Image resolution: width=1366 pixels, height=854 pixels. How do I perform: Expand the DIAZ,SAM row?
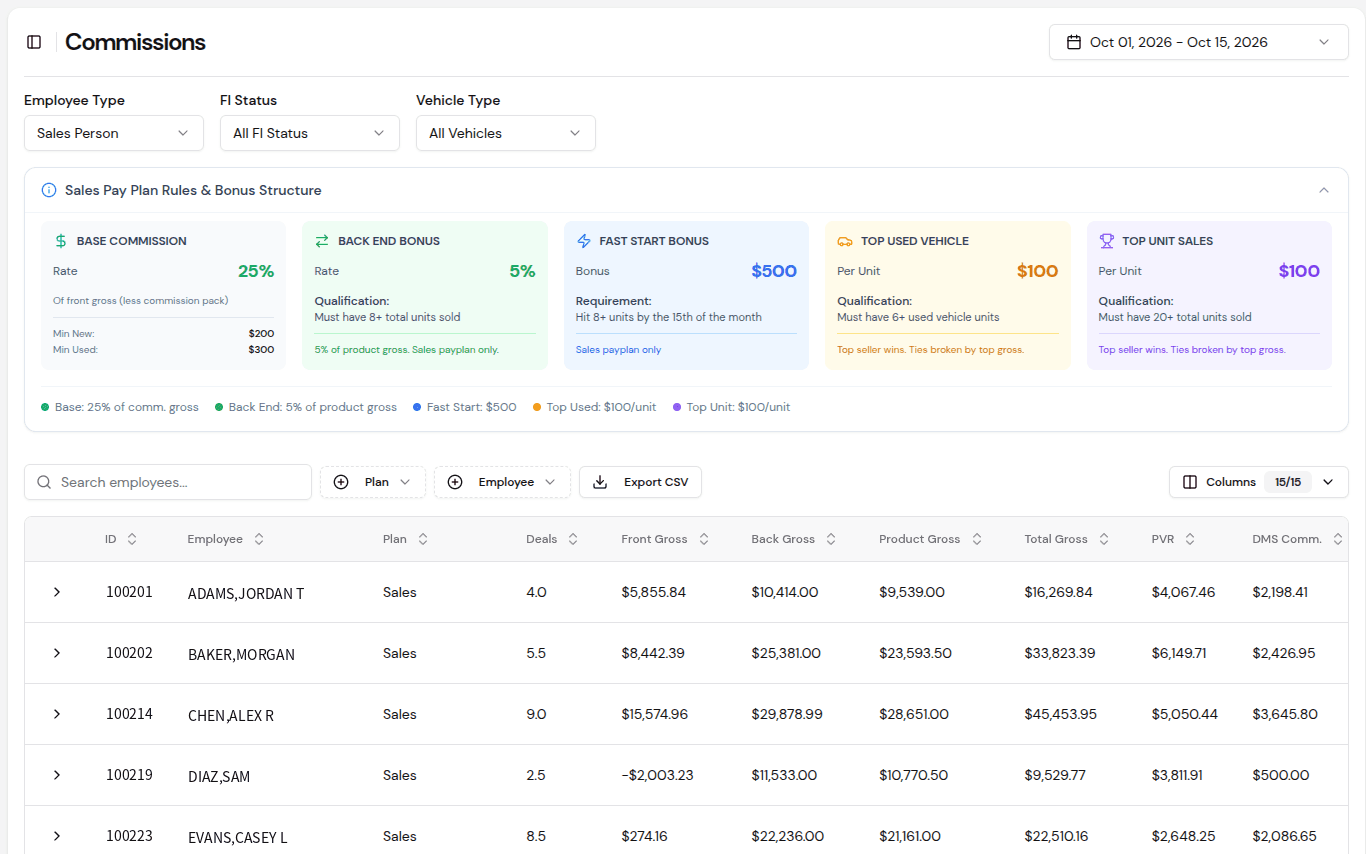pos(57,775)
